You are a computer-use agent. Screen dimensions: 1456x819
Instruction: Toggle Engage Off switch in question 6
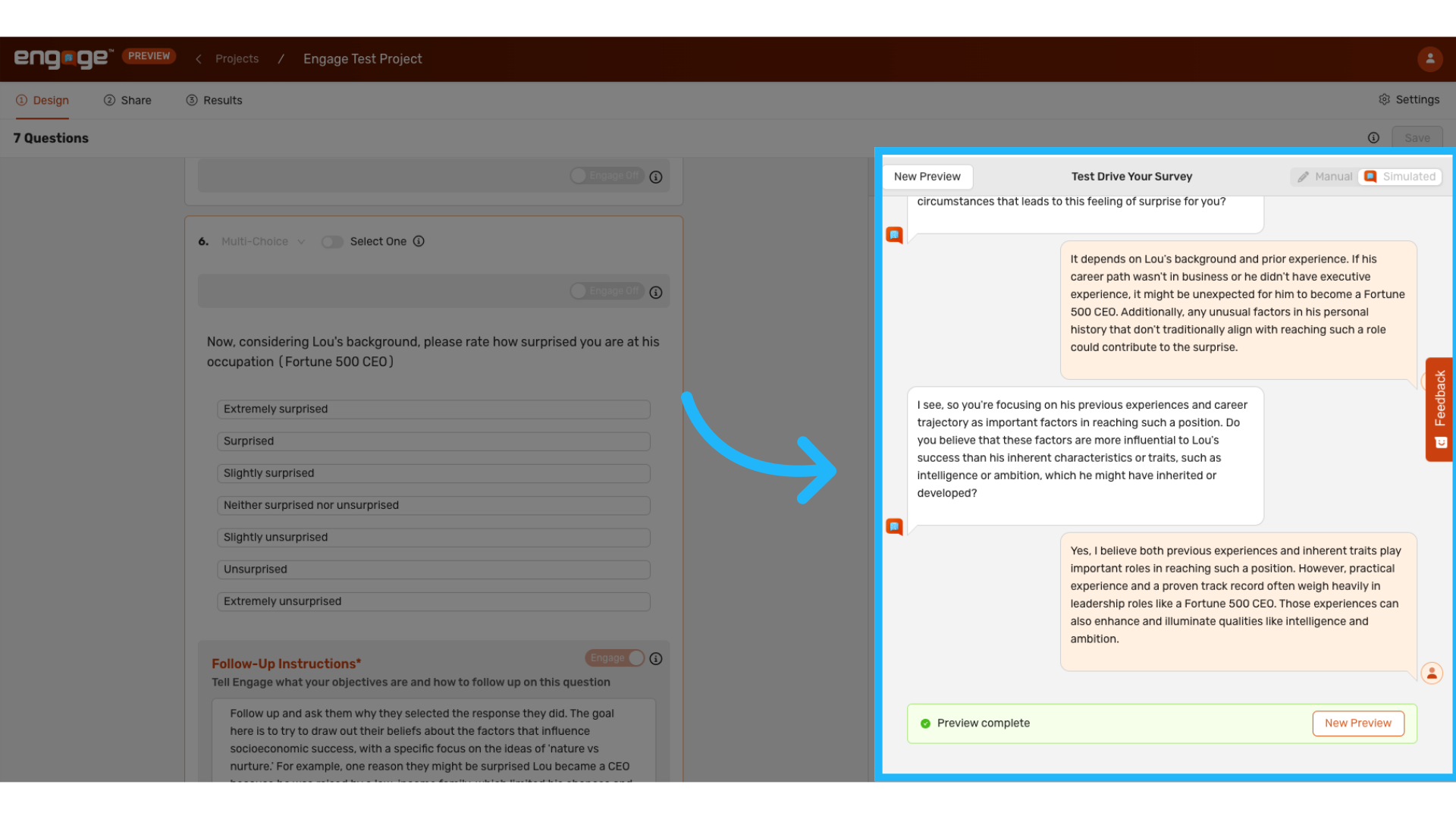pos(607,291)
